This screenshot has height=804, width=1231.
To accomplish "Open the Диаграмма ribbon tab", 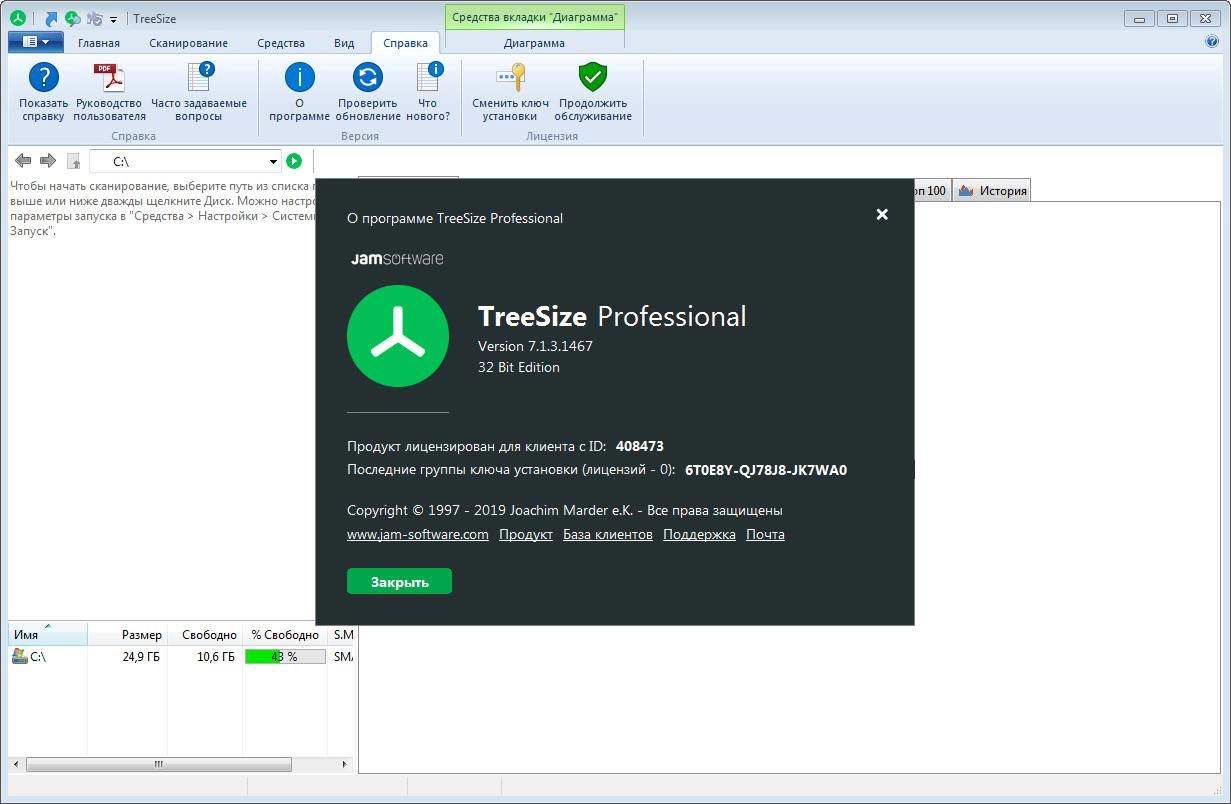I will pyautogui.click(x=534, y=43).
